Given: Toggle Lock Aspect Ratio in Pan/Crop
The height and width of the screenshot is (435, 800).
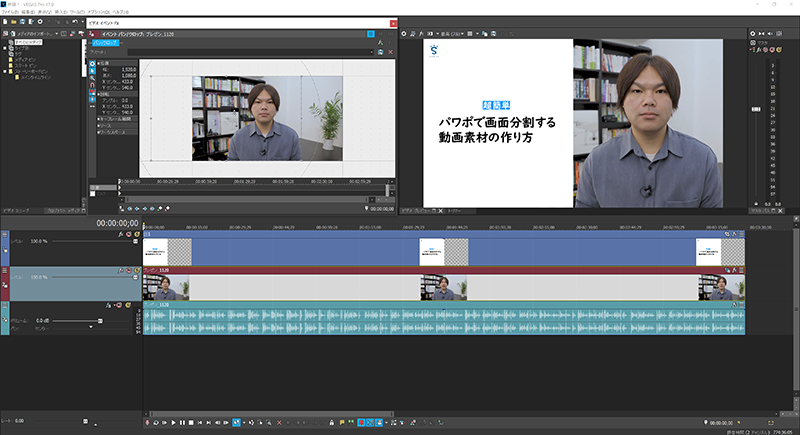Looking at the screenshot, I should 92,92.
